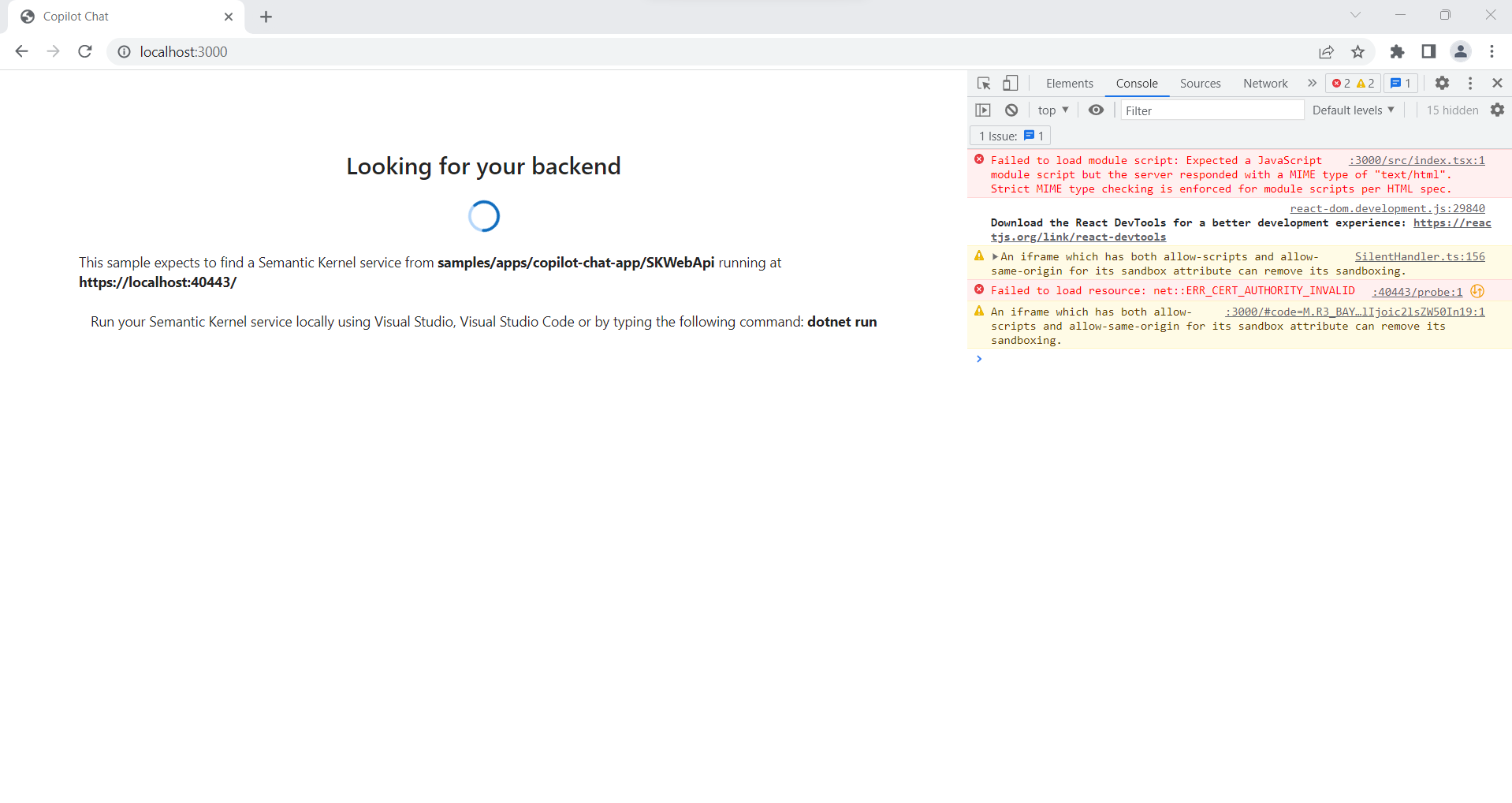
Task: Open Chrome three-dot menu
Action: 1492,51
